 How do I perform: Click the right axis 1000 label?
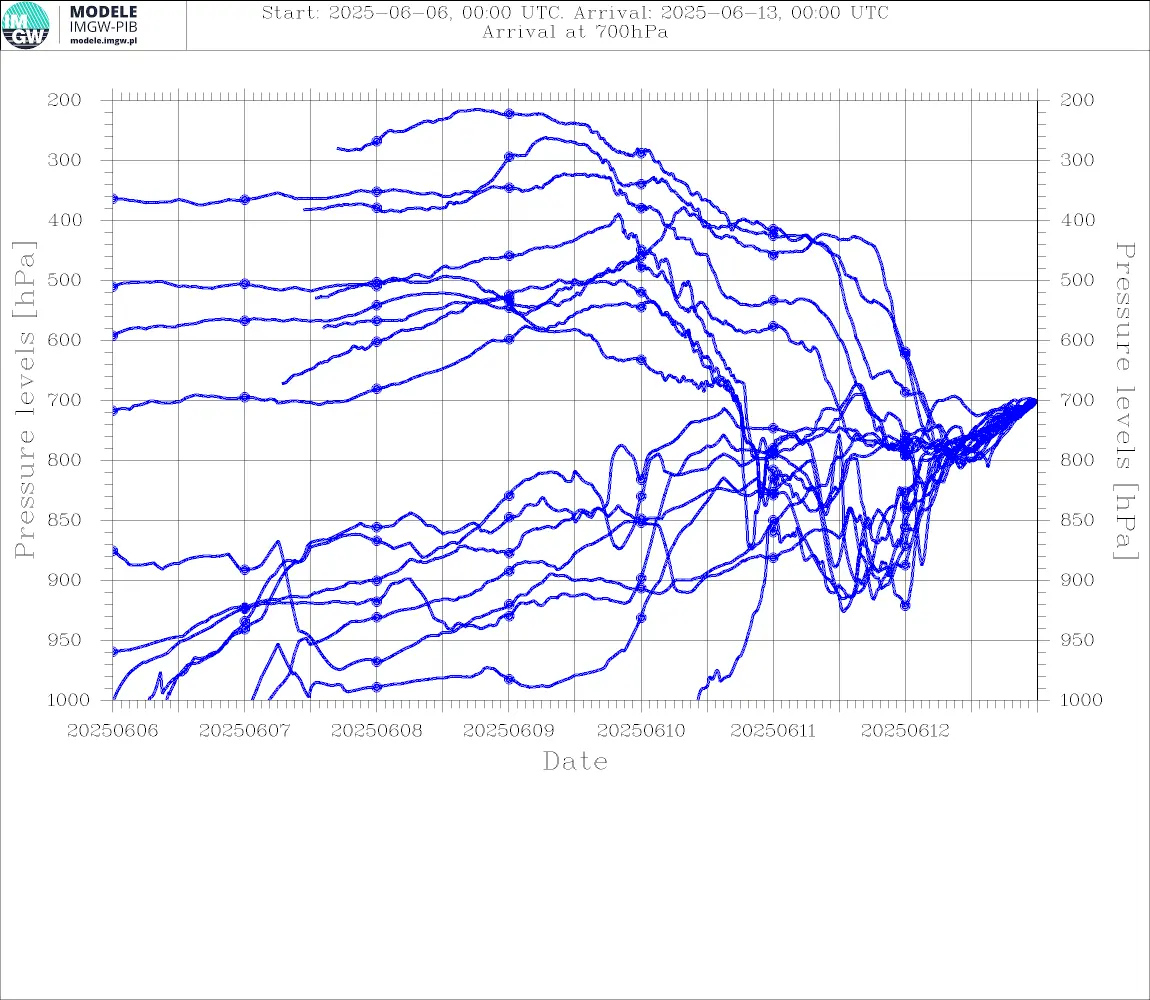pyautogui.click(x=1081, y=700)
